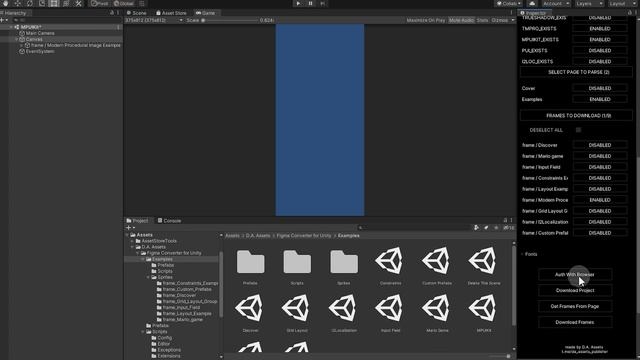Click the Play button
This screenshot has height=360, width=640.
coord(298,3)
